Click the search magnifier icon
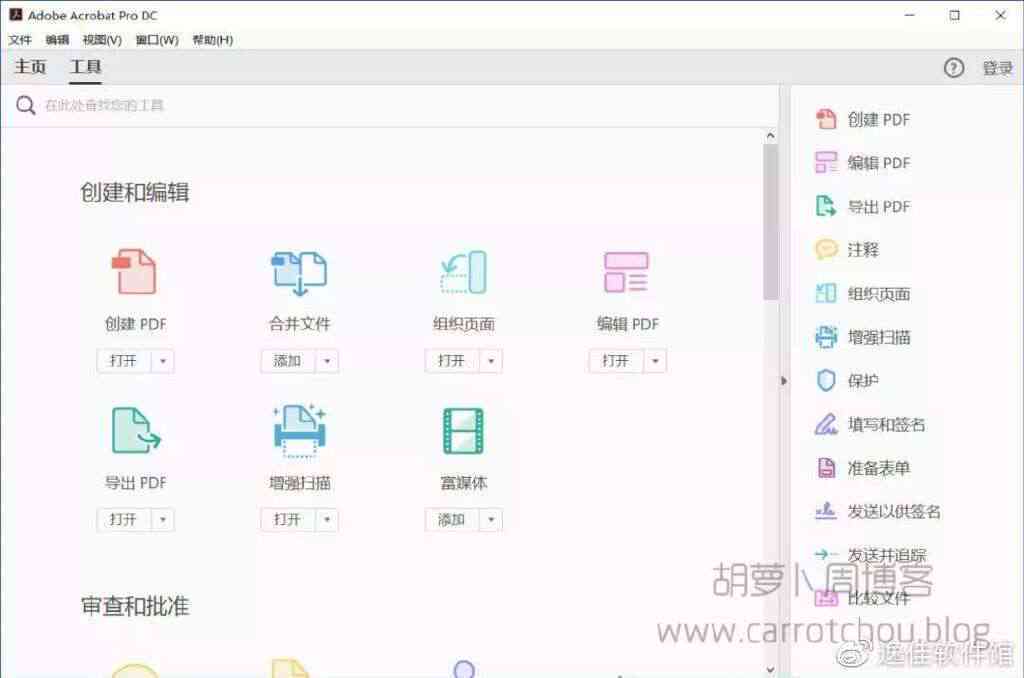 tap(25, 105)
